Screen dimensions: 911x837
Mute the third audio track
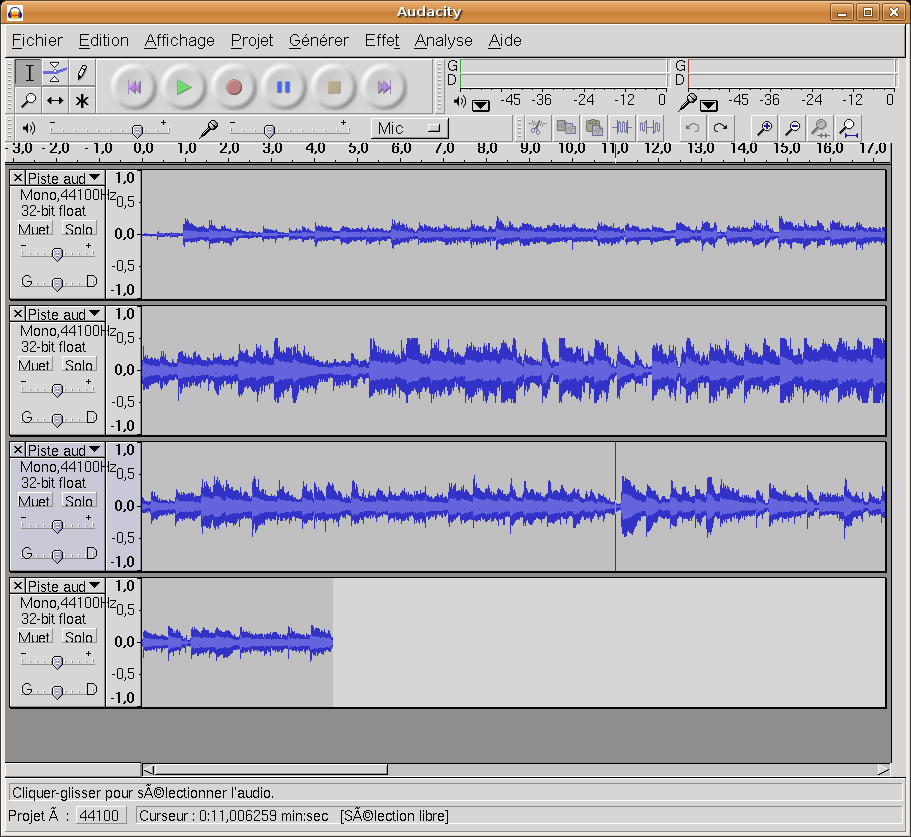[x=35, y=501]
